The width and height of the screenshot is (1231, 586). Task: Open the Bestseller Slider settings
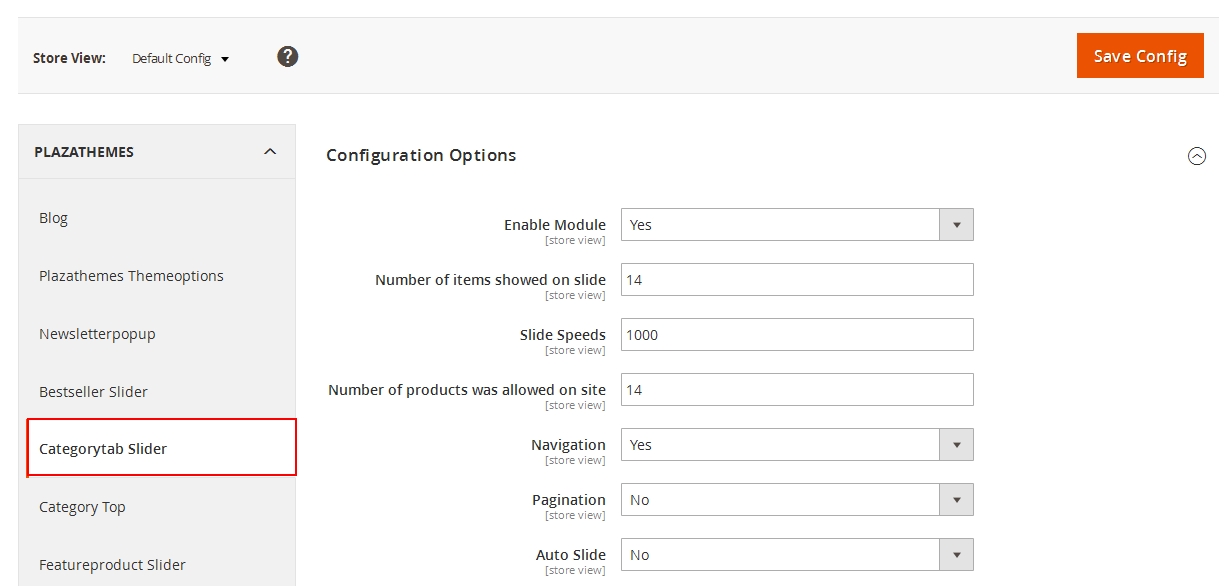[x=93, y=391]
